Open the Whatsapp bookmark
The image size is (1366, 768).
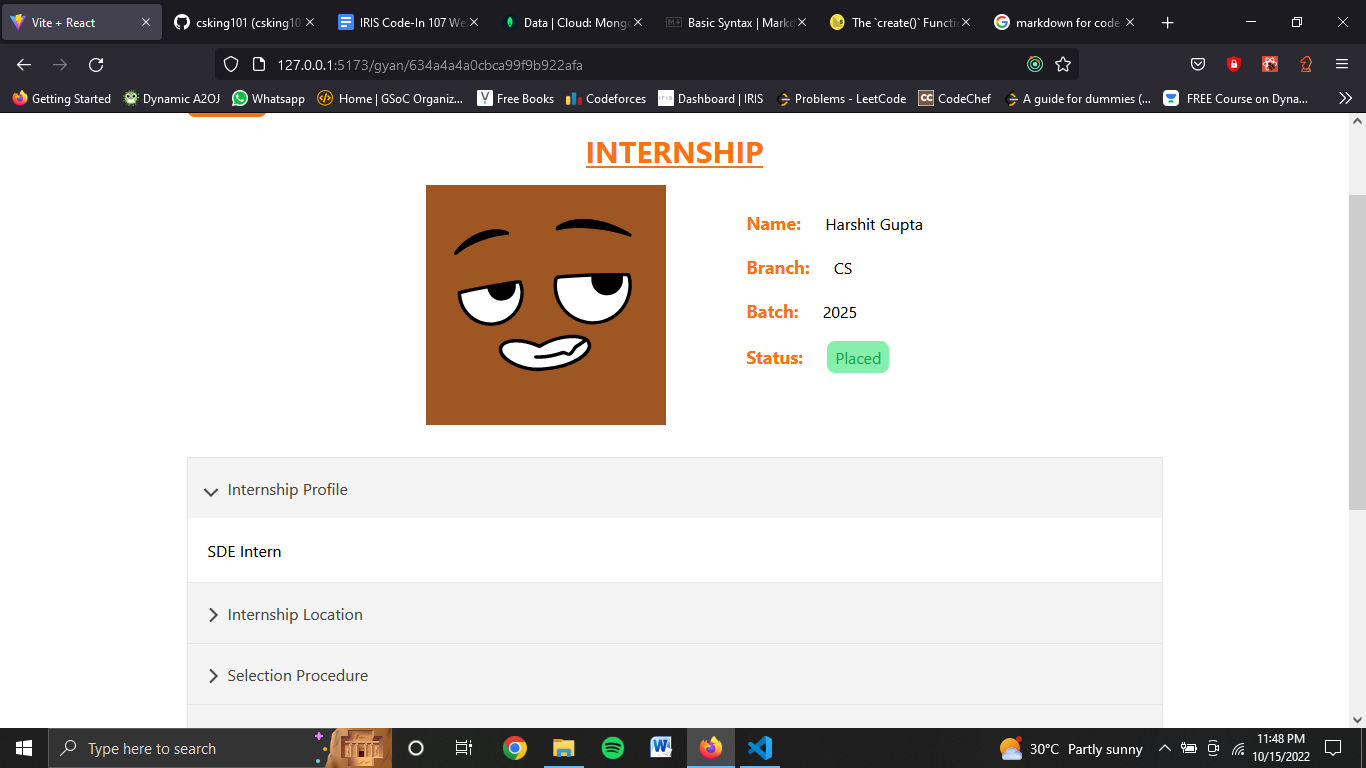(x=269, y=98)
